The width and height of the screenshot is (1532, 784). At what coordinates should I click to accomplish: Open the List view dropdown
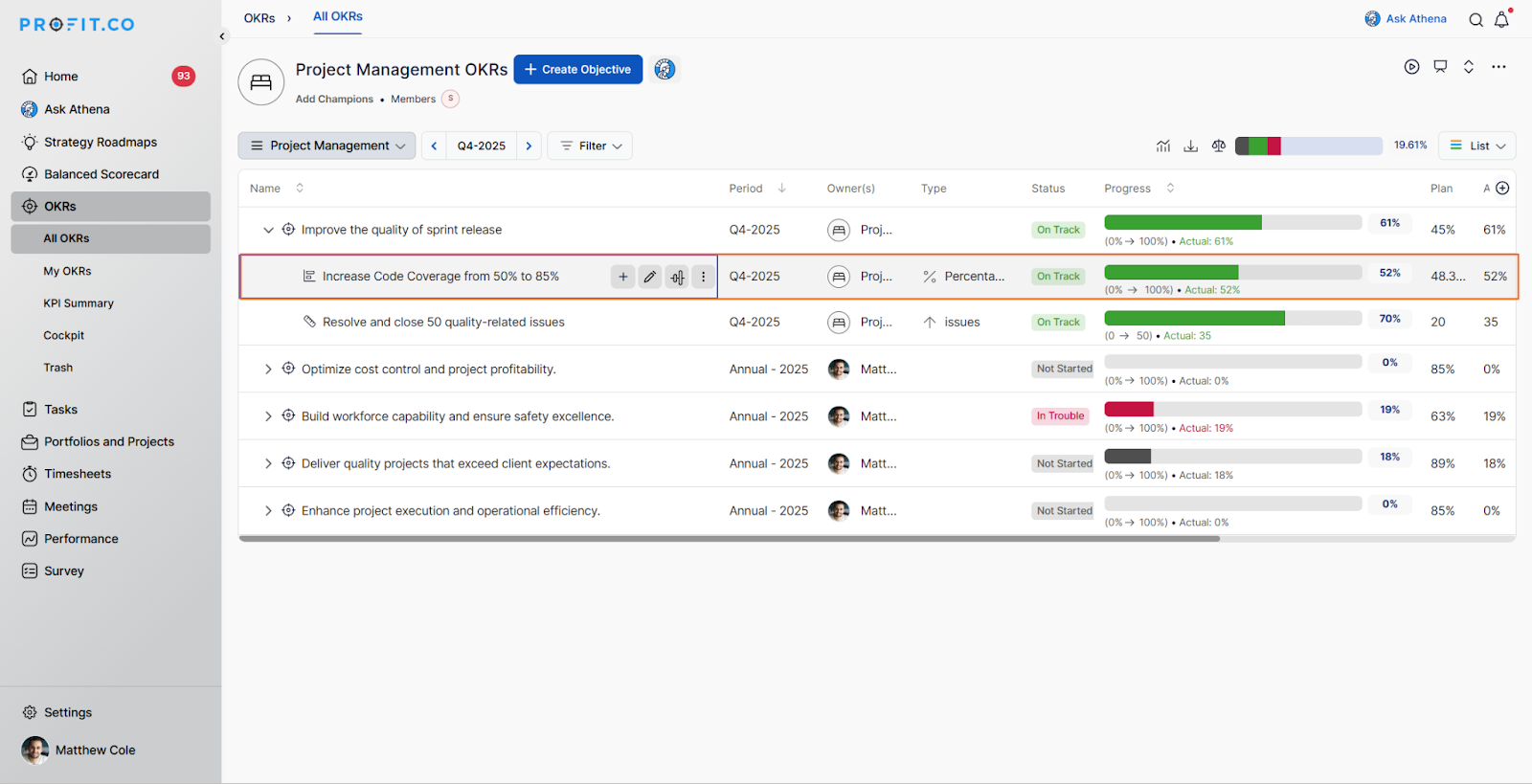pyautogui.click(x=1477, y=146)
